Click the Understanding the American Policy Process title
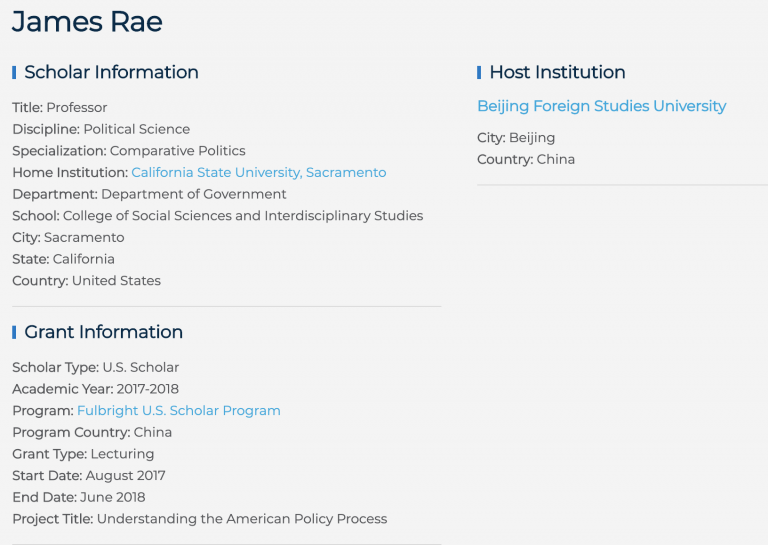This screenshot has height=545, width=768. [241, 519]
